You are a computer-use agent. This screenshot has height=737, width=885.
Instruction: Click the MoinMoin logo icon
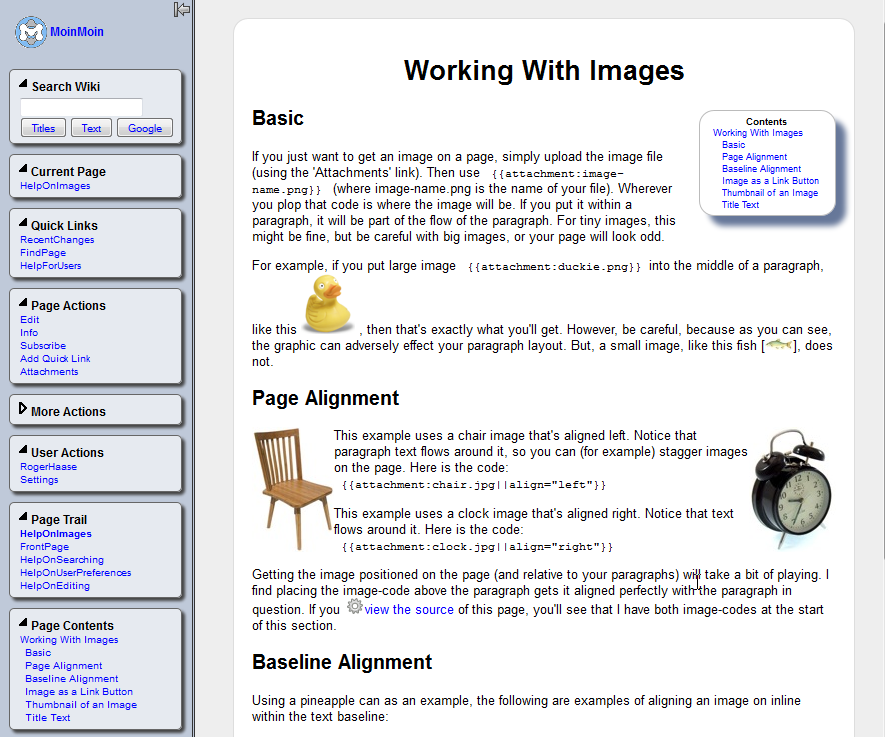(31, 32)
